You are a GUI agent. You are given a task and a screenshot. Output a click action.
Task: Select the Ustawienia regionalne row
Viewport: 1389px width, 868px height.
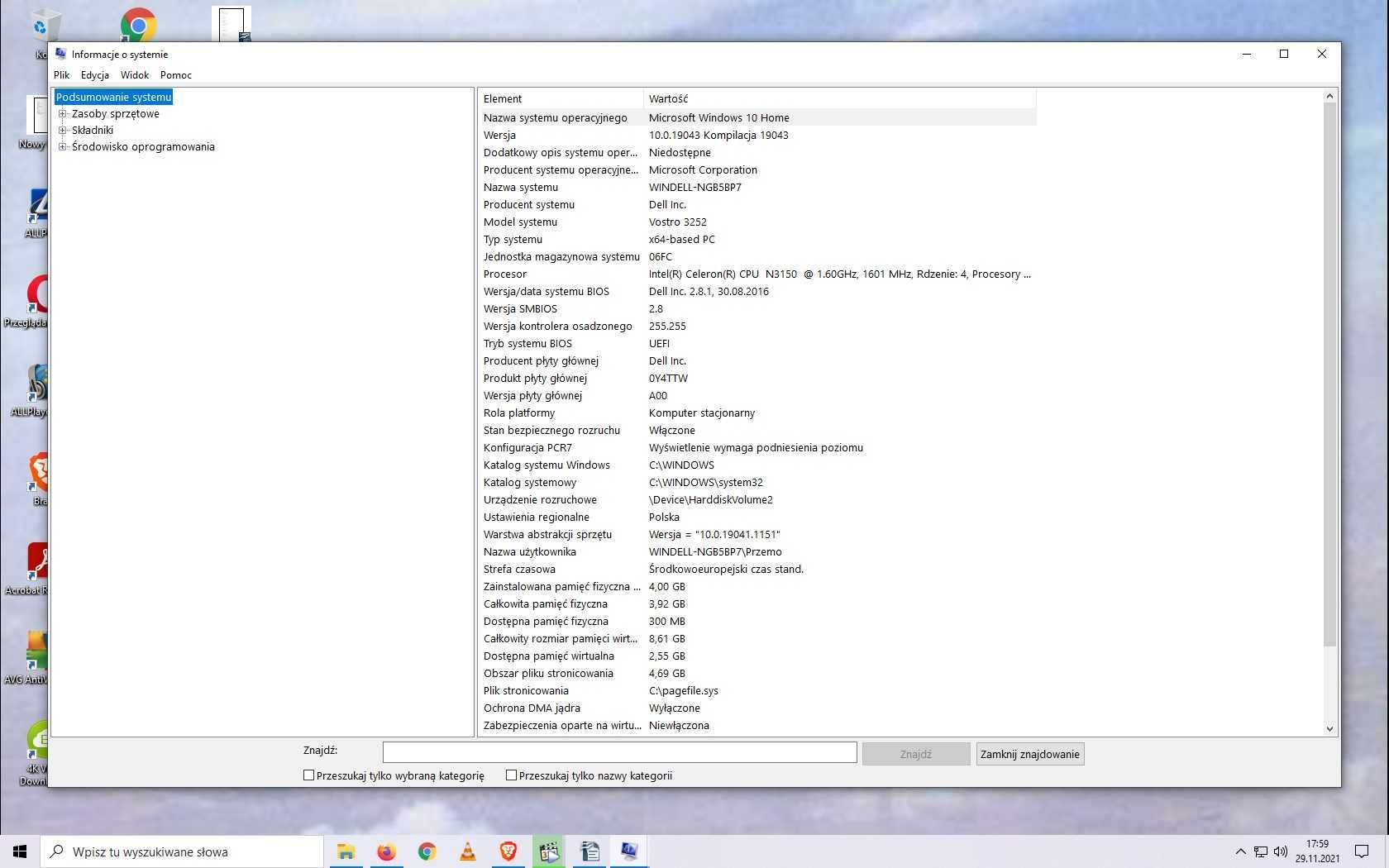(x=757, y=517)
